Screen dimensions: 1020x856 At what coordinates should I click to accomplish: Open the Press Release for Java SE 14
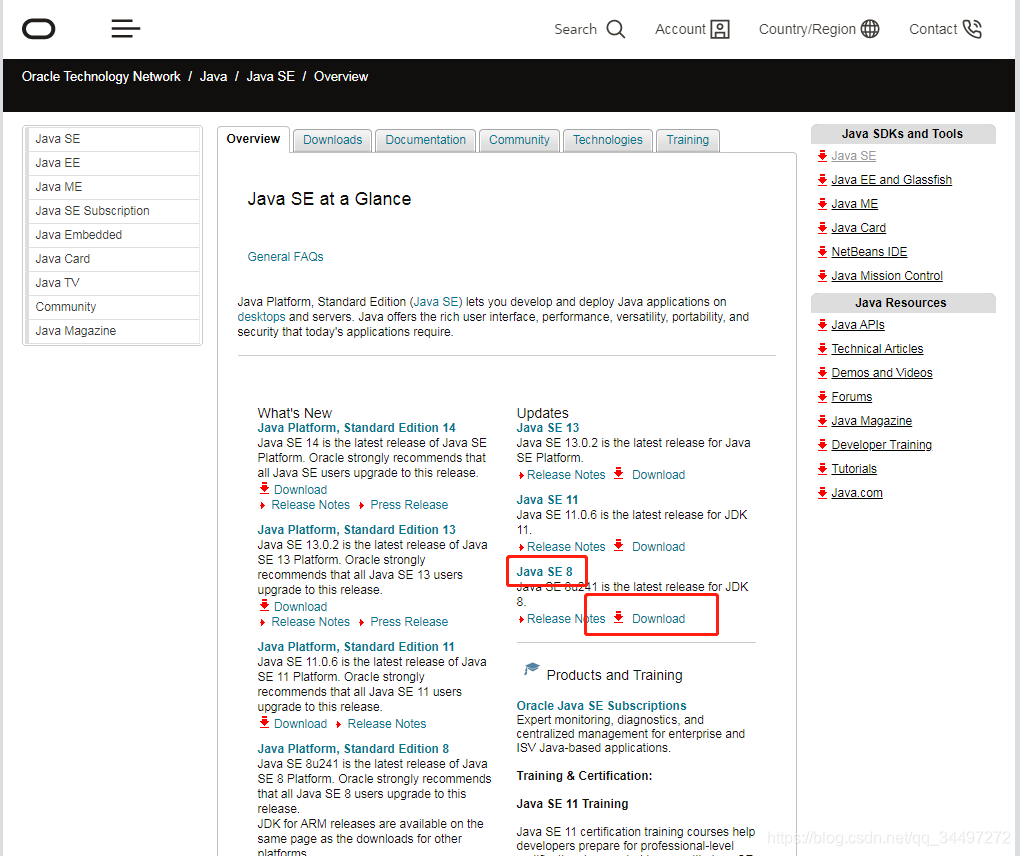pos(408,504)
